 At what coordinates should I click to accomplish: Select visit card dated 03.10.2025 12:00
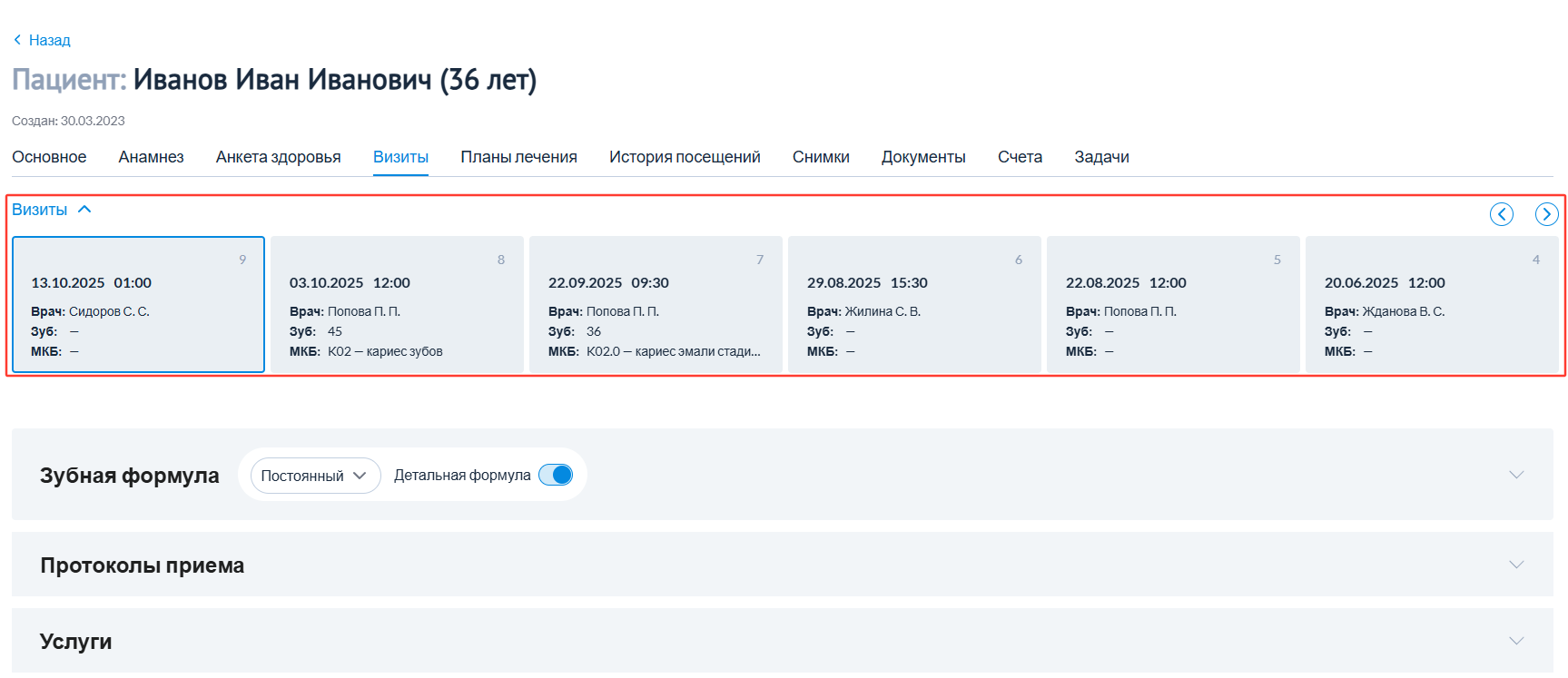pyautogui.click(x=397, y=305)
